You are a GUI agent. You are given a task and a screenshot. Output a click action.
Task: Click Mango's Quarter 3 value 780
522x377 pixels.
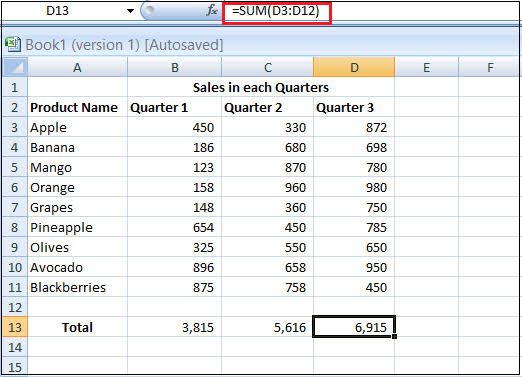point(354,167)
